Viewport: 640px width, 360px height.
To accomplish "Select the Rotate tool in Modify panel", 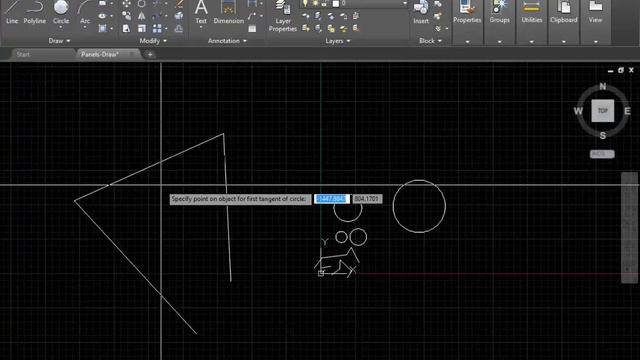I will [x=142, y=4].
